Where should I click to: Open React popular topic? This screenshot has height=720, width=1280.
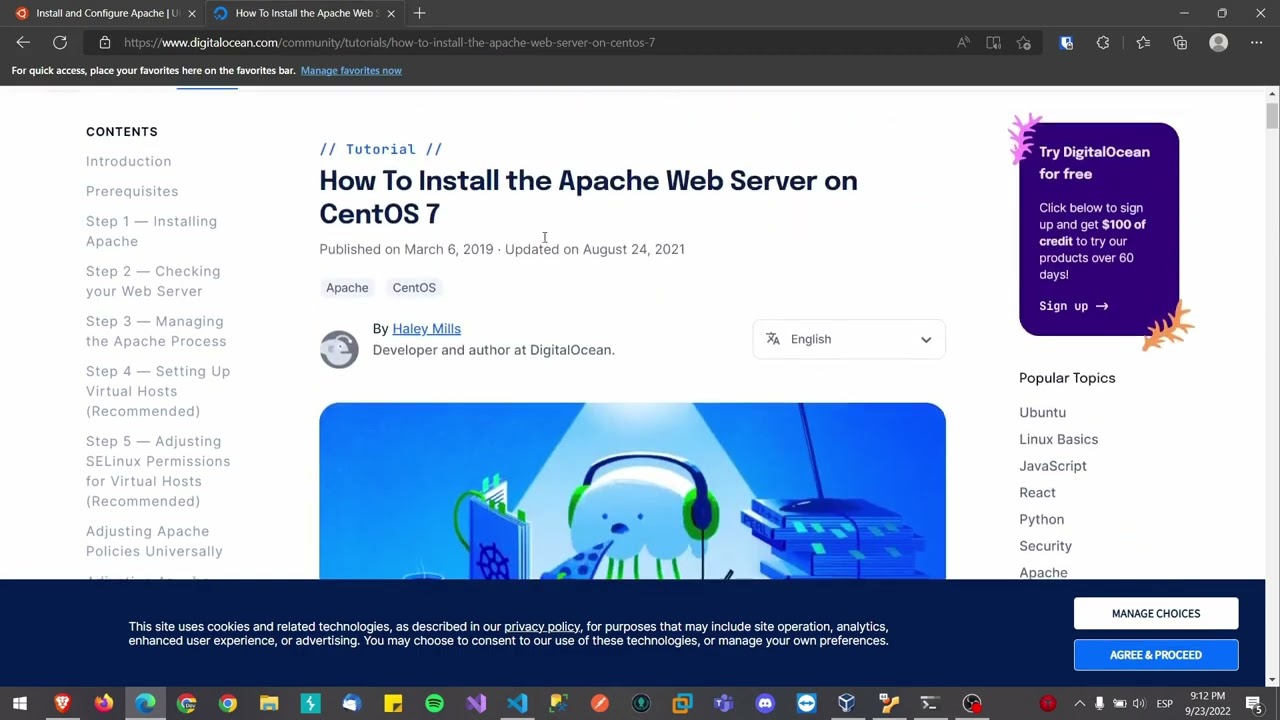click(x=1037, y=493)
